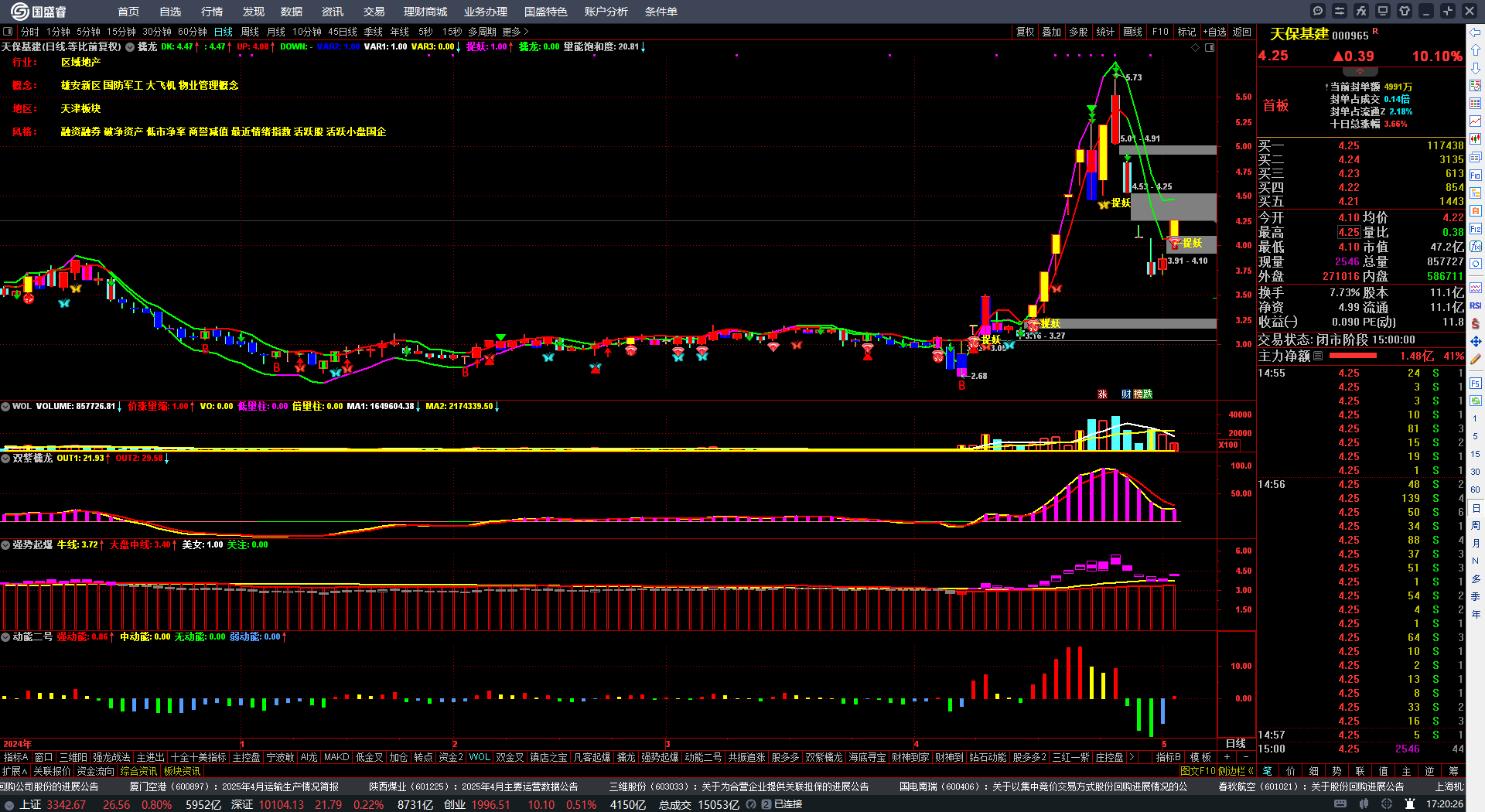Click the RSI indicator sidebar icon

coord(1476,305)
